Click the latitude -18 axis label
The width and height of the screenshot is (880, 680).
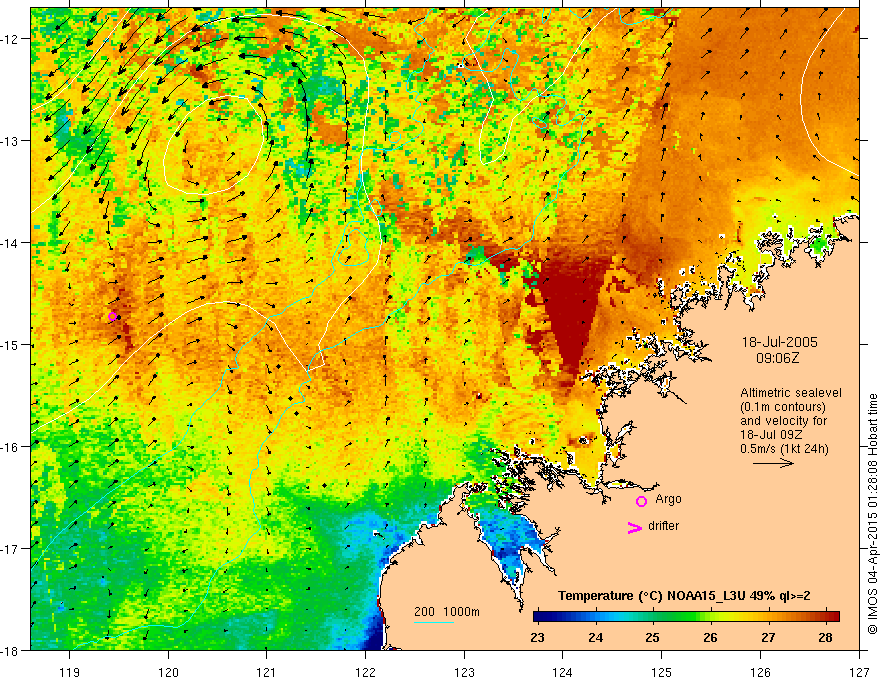pos(10,650)
